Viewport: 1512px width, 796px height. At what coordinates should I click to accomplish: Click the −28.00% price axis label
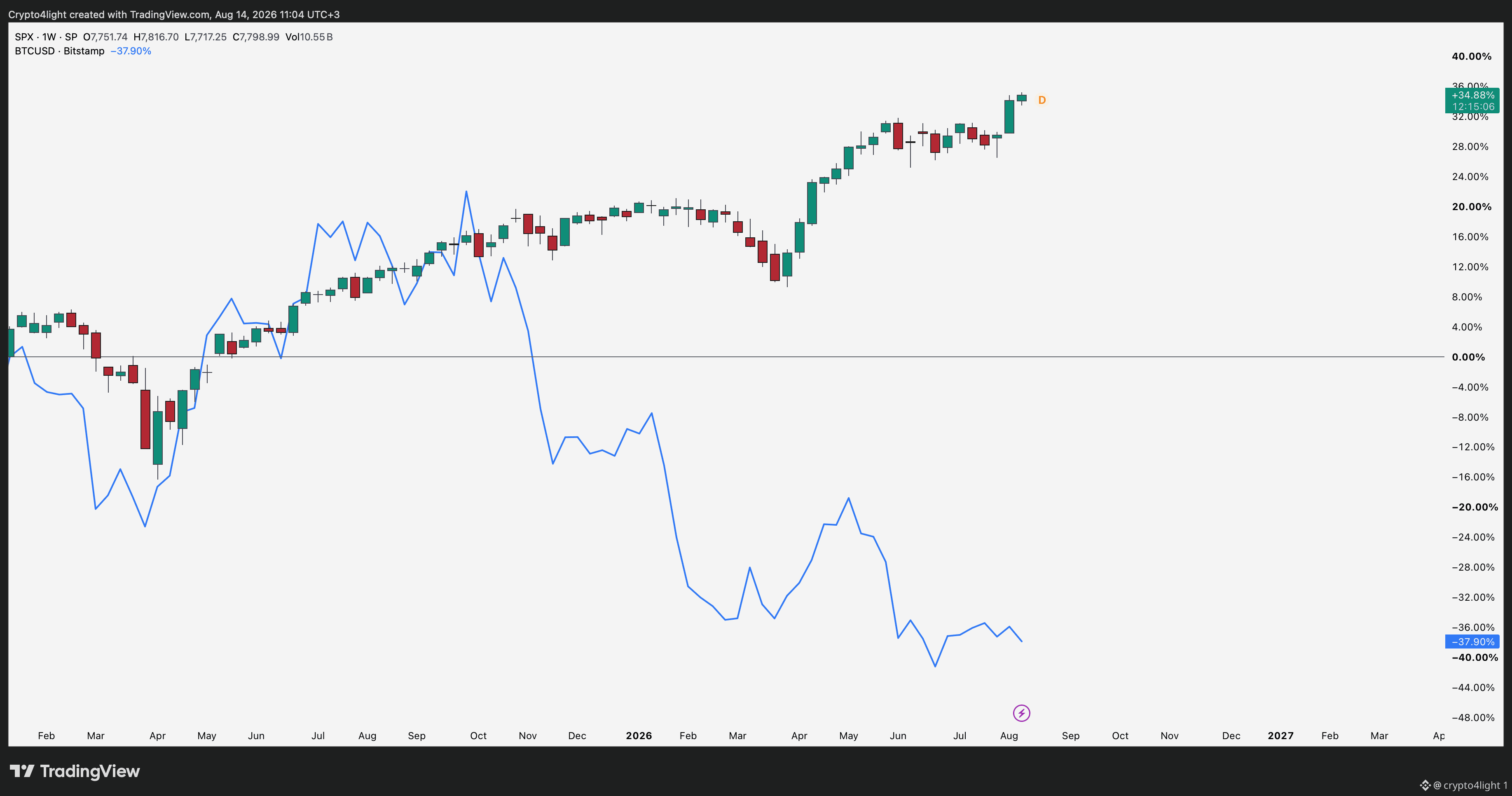[1473, 567]
